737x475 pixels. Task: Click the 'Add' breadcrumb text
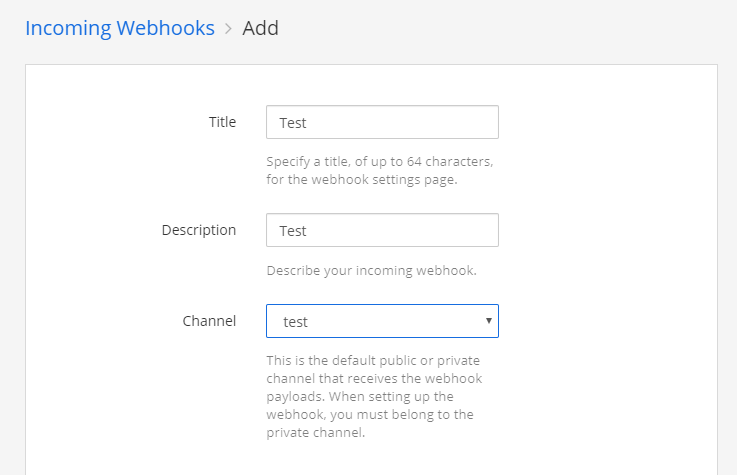(x=260, y=28)
